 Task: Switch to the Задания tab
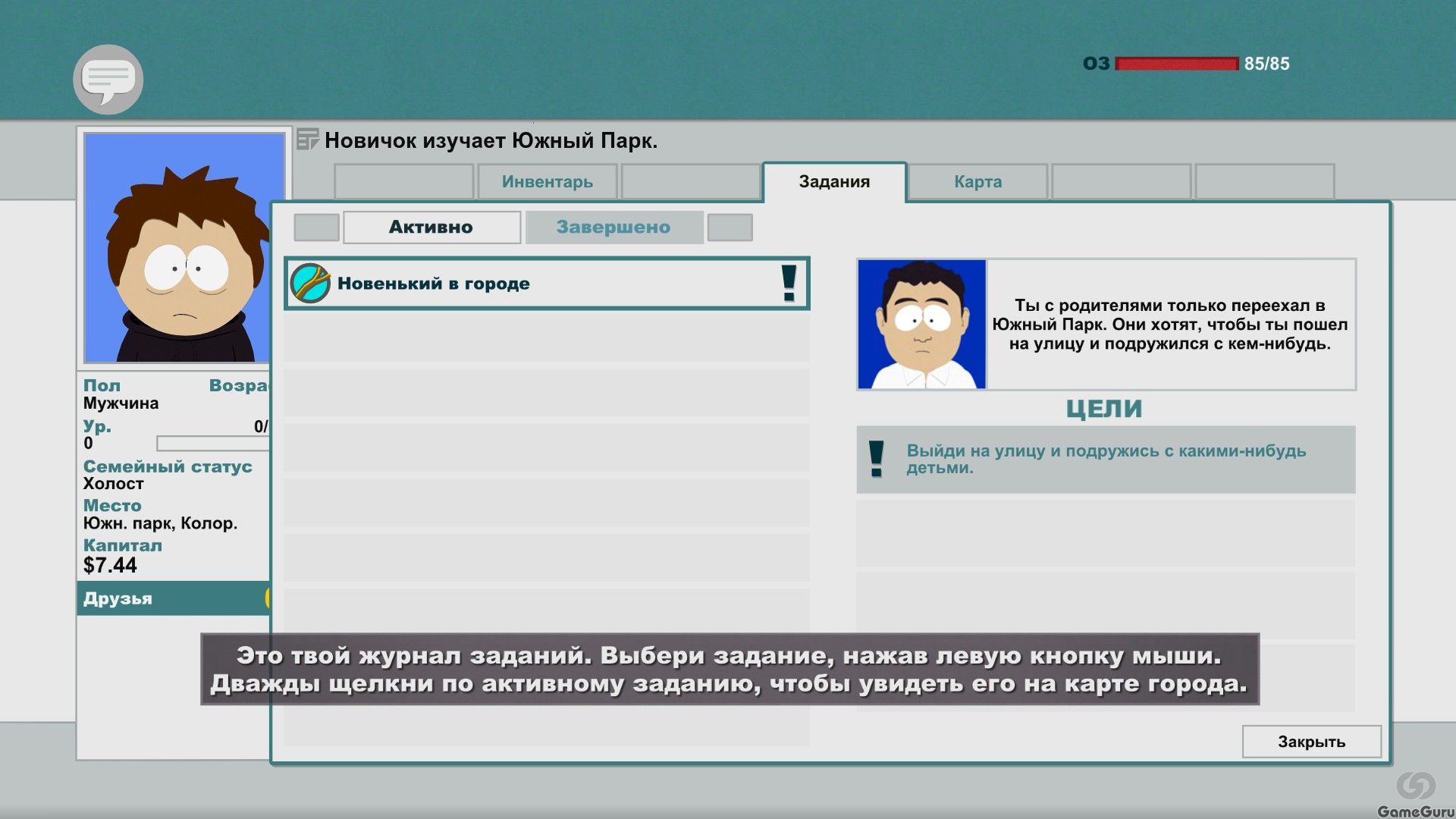click(x=834, y=182)
